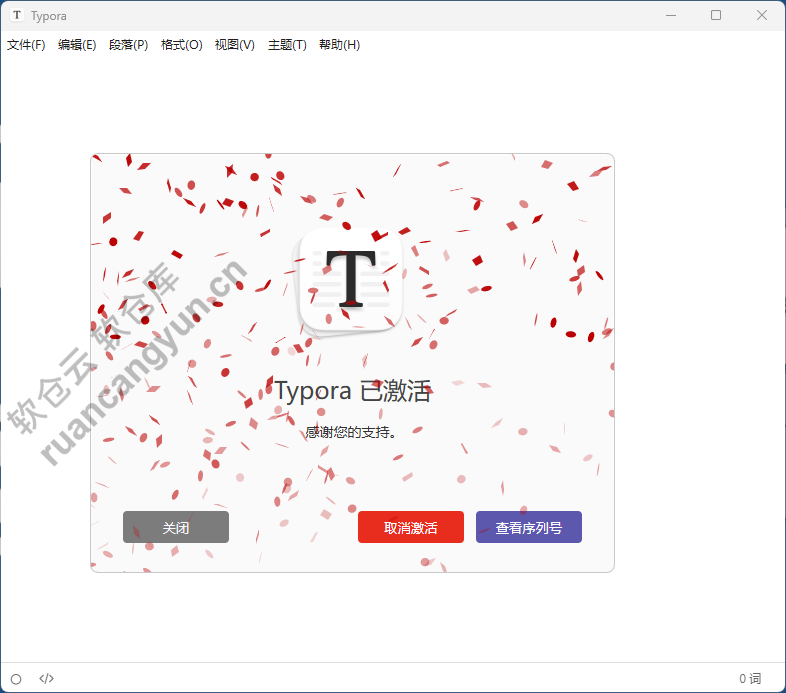Viewport: 786px width, 693px height.
Task: Show word count details via 0 词
Action: click(749, 679)
